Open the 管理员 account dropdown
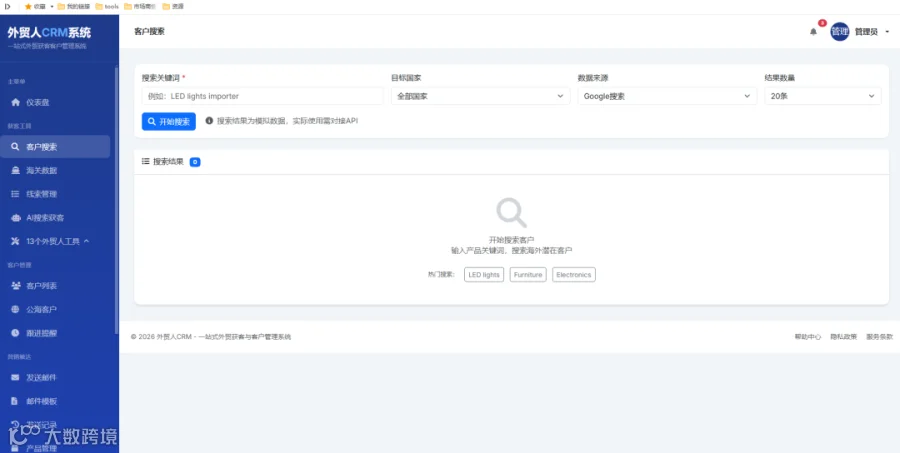Screen dimensions: 900x453 pos(871,32)
